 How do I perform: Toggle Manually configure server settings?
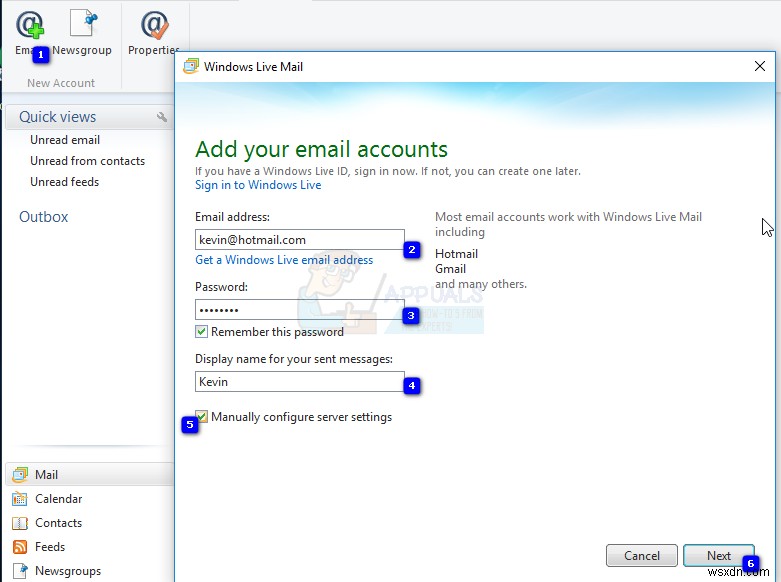point(201,417)
